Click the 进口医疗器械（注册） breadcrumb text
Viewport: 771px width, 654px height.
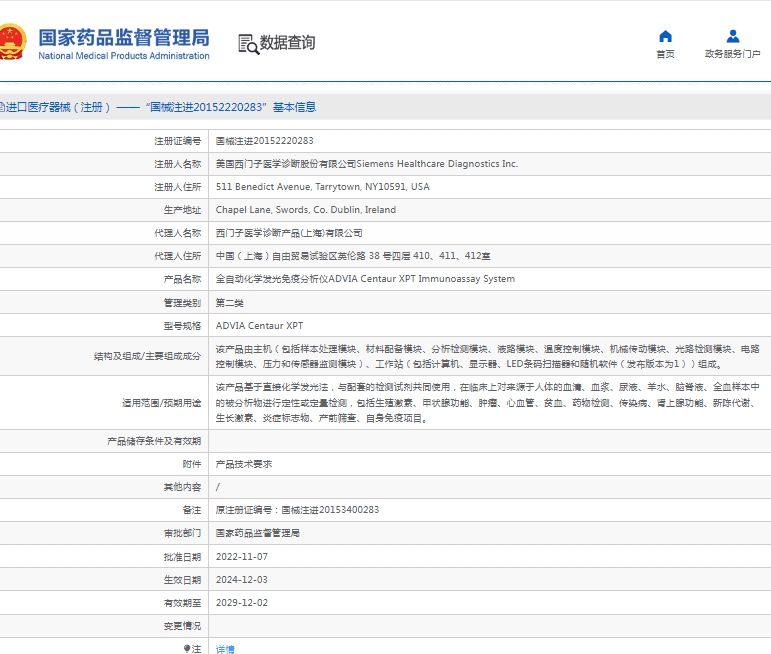tap(54, 107)
